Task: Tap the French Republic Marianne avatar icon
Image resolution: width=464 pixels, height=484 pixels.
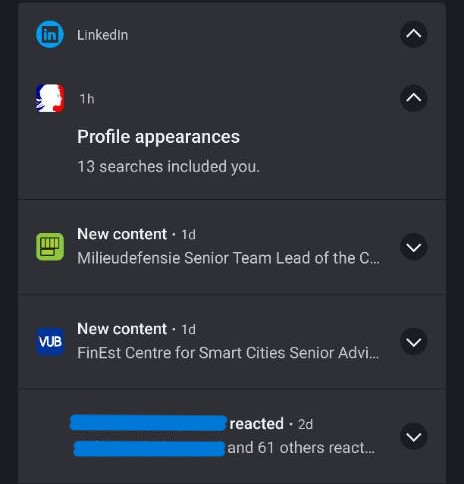Action: click(x=50, y=98)
